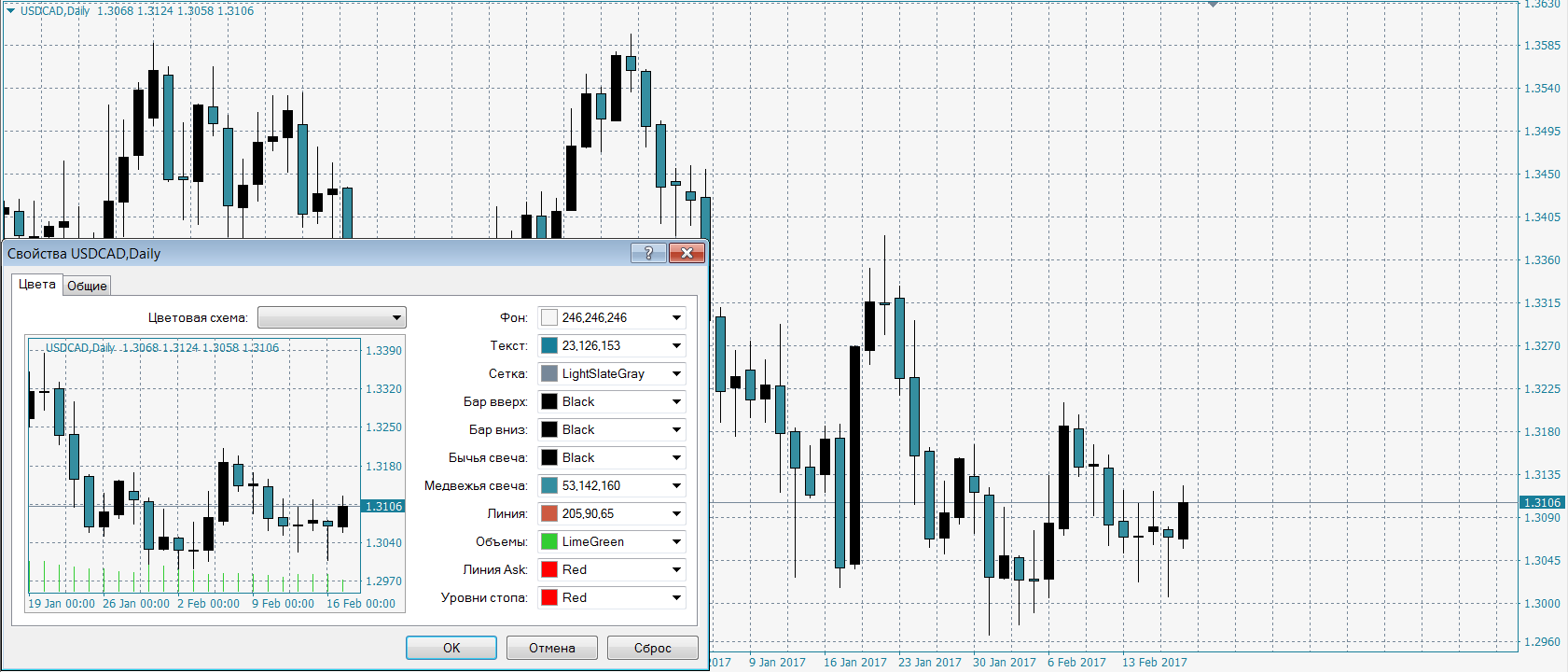Click the Бычья свеча black swatch
This screenshot has height=672, width=1568.
click(549, 458)
